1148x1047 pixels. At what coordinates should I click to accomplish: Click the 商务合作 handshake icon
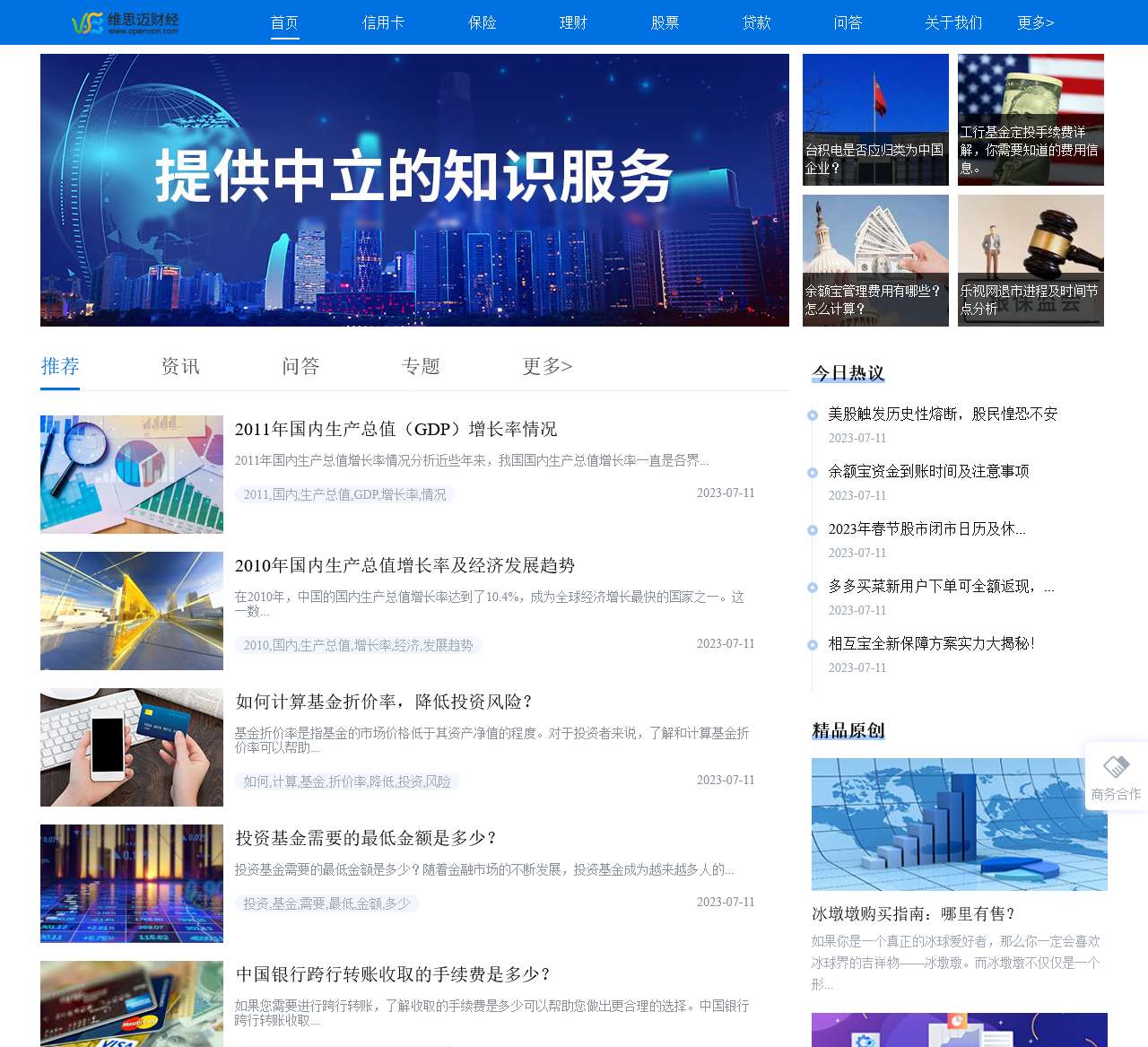(1115, 767)
